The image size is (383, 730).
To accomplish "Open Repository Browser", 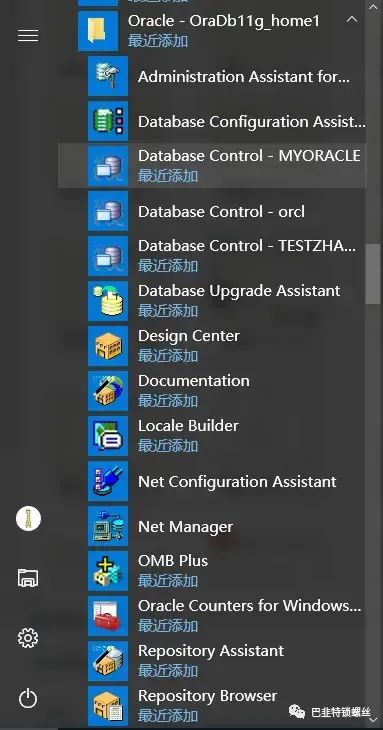I will (212, 705).
